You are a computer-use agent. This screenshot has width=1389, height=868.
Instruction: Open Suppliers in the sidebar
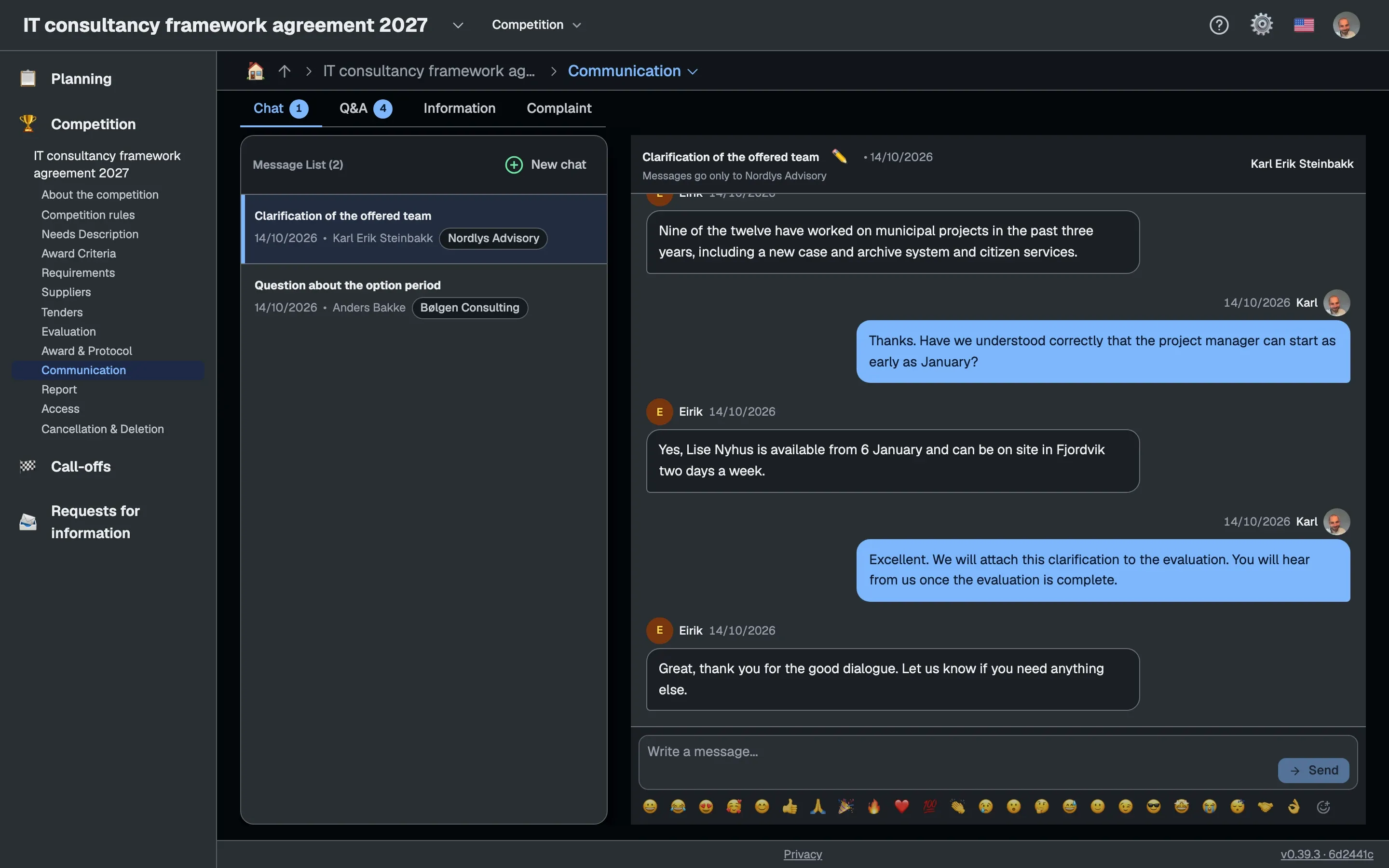66,292
